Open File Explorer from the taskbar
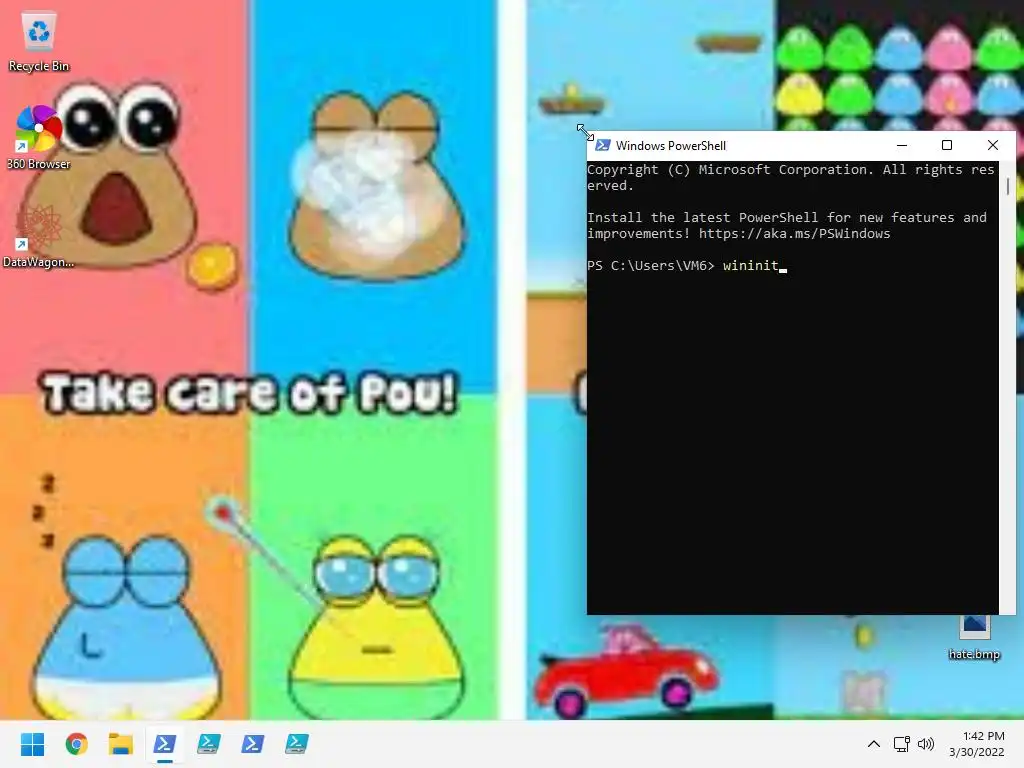Viewport: 1024px width, 768px height. (121, 744)
